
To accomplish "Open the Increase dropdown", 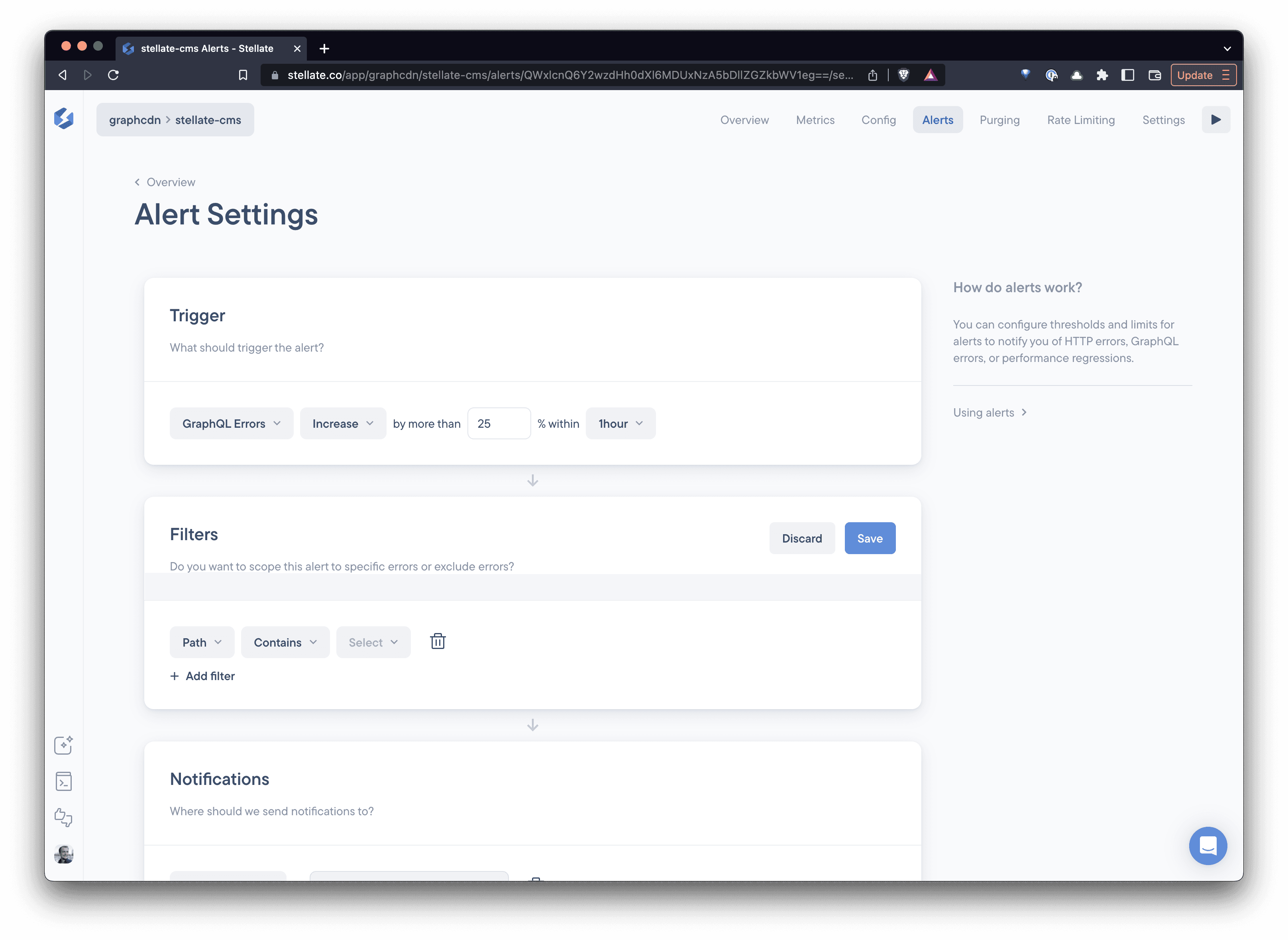I will point(342,423).
